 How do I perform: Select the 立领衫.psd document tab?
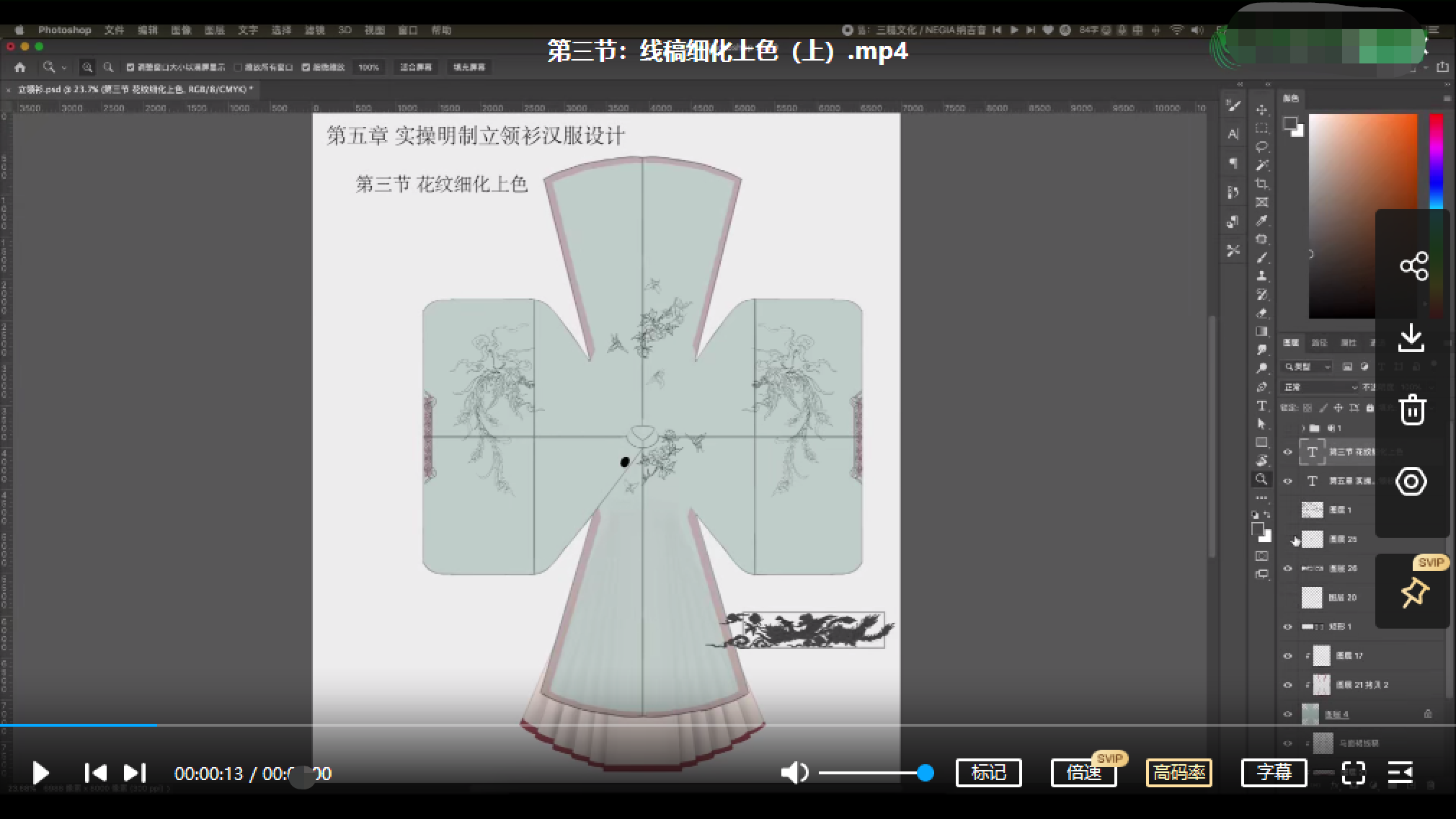(x=135, y=89)
